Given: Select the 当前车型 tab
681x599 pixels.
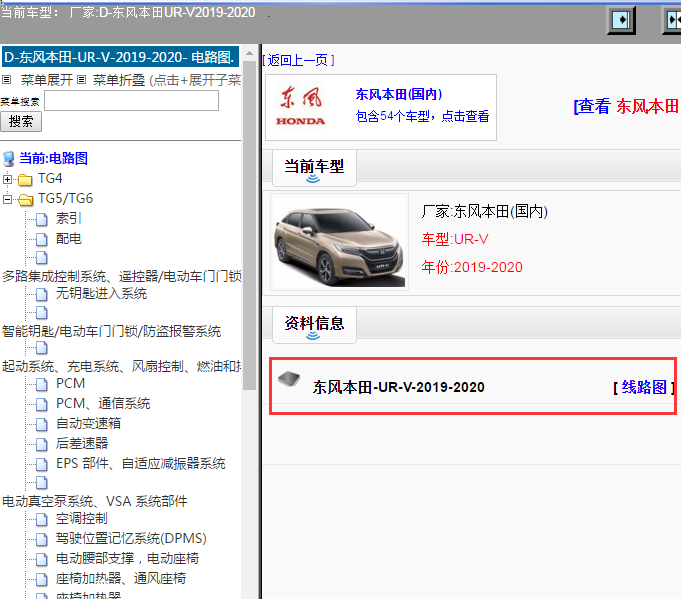Looking at the screenshot, I should [x=314, y=168].
